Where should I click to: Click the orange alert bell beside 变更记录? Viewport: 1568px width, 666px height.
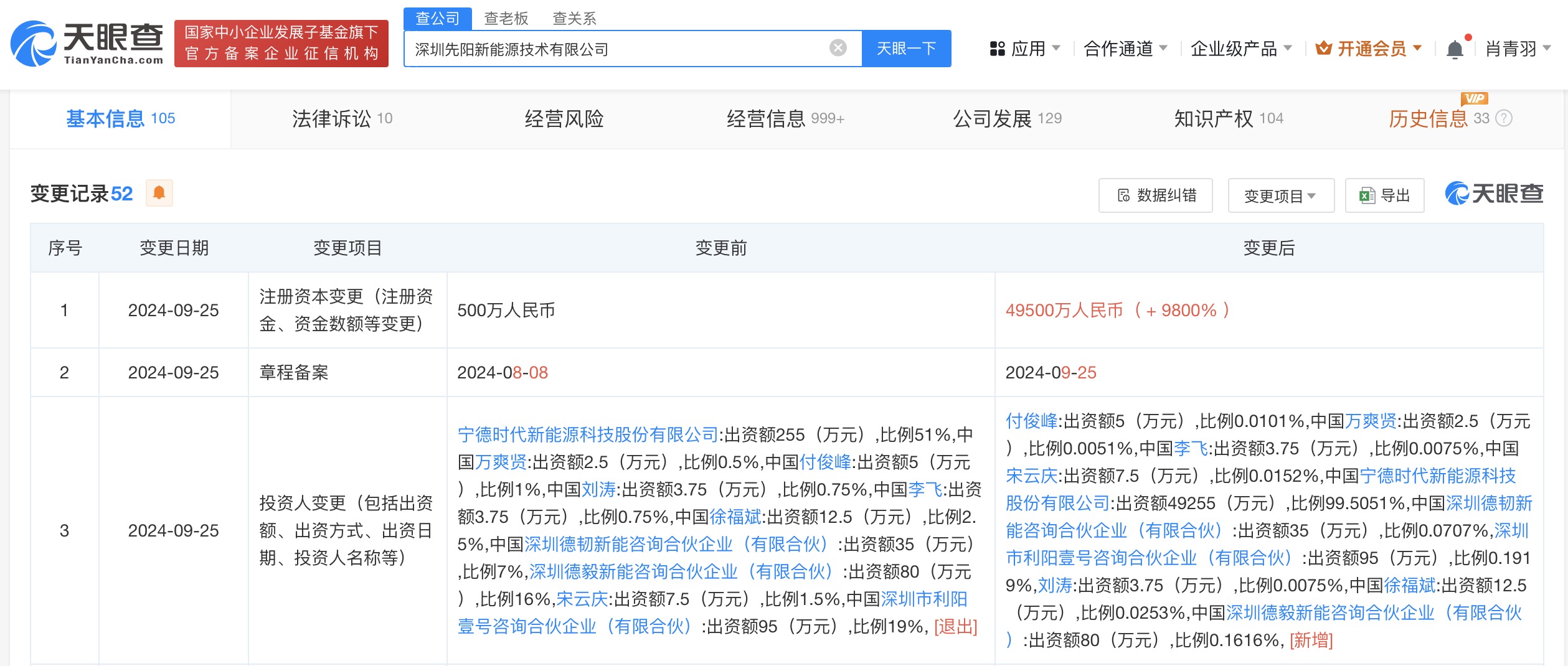(x=159, y=193)
